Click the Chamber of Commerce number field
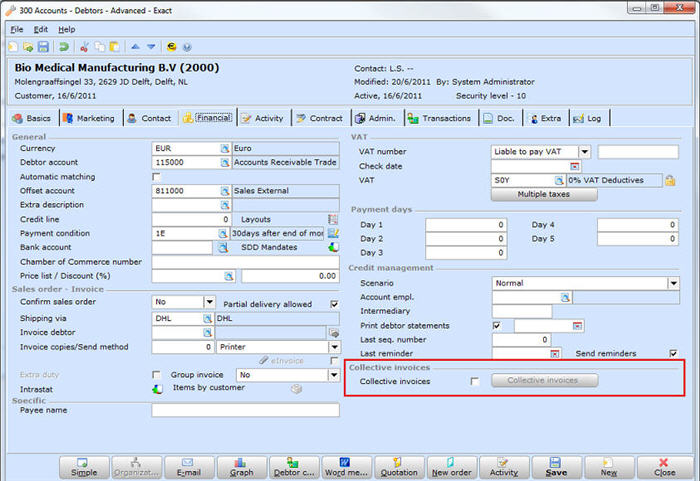Screen dimensions: 700x481 click(246, 262)
